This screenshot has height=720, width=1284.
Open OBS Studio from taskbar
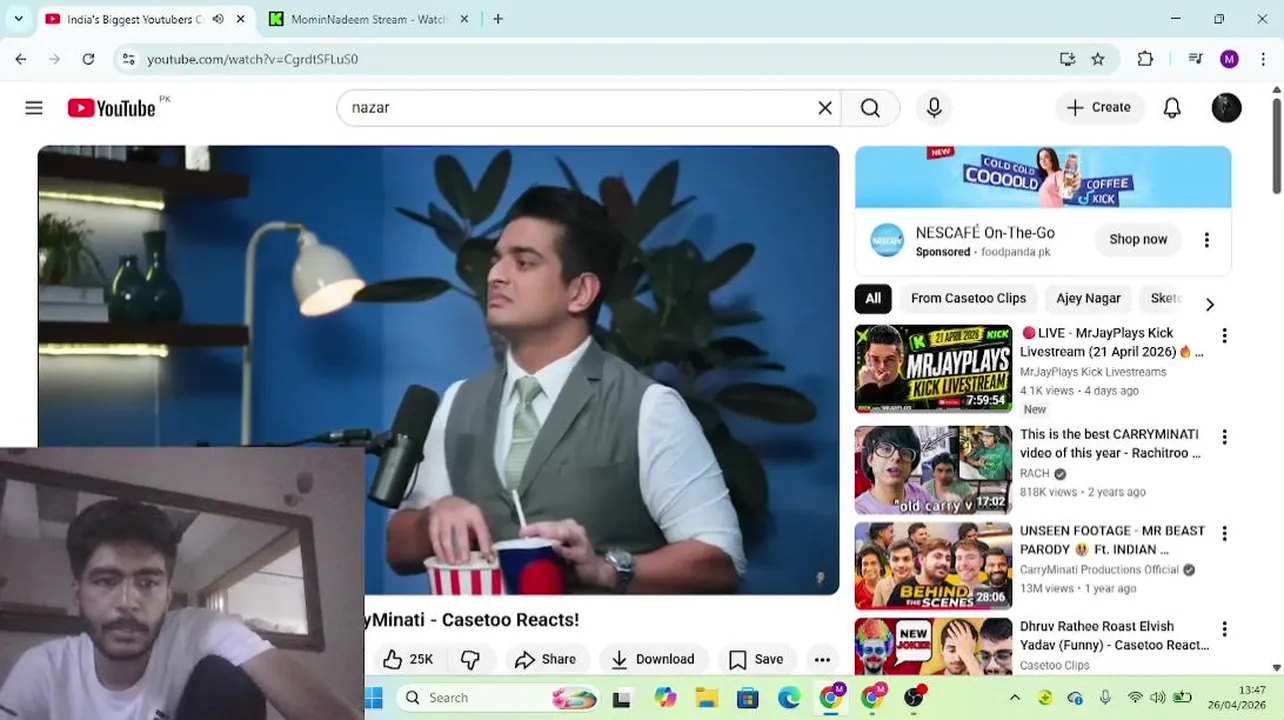tap(914, 697)
